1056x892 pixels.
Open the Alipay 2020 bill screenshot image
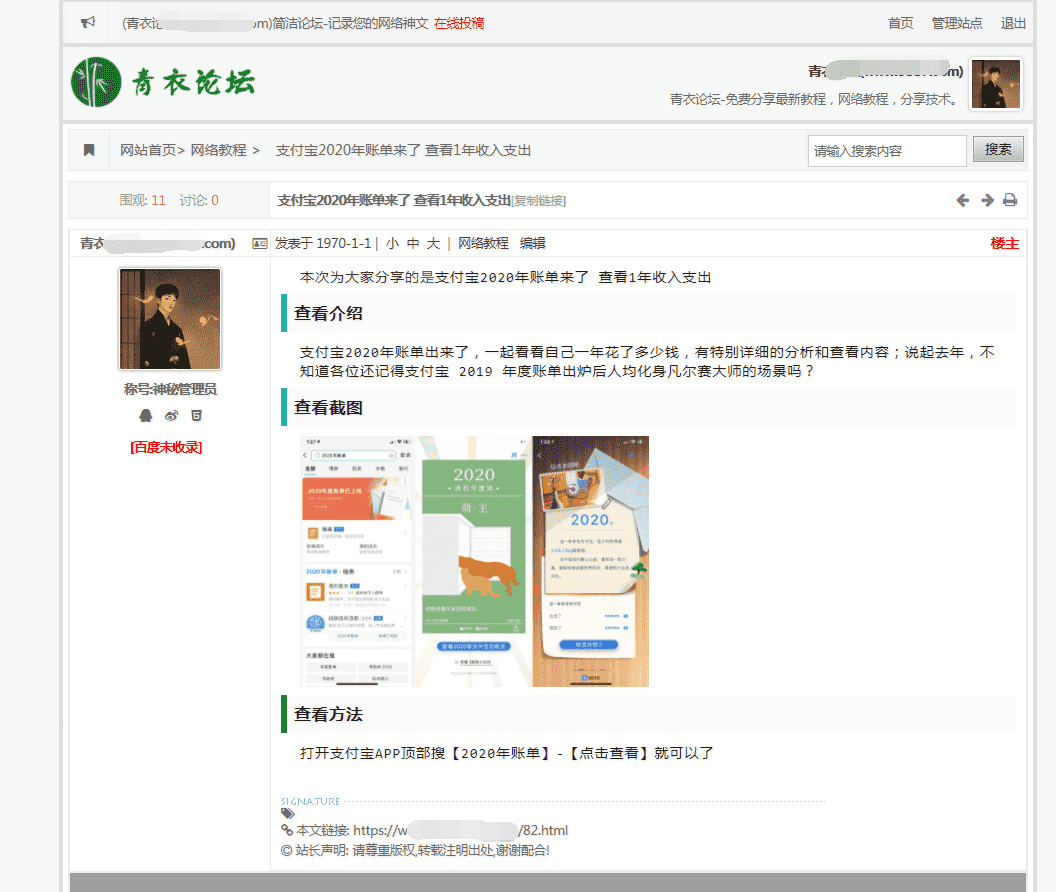coord(474,561)
